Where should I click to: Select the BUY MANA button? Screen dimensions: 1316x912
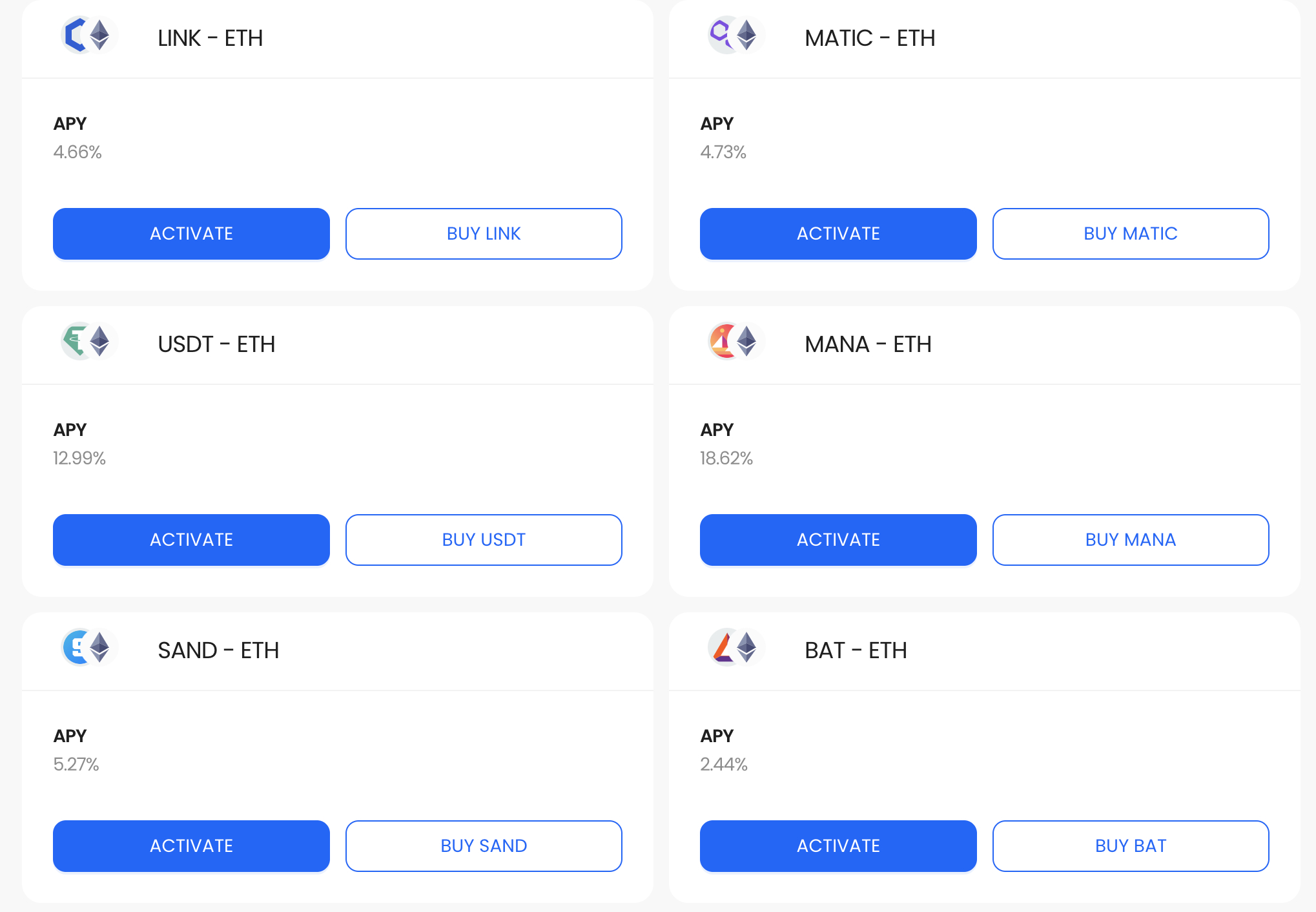[x=1131, y=540]
